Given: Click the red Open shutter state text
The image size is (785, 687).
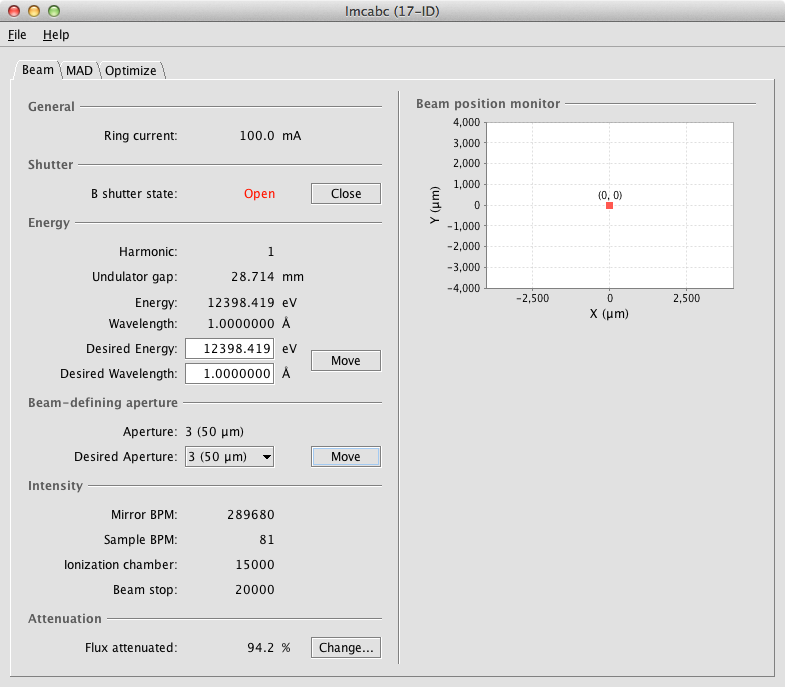Looking at the screenshot, I should (x=259, y=194).
